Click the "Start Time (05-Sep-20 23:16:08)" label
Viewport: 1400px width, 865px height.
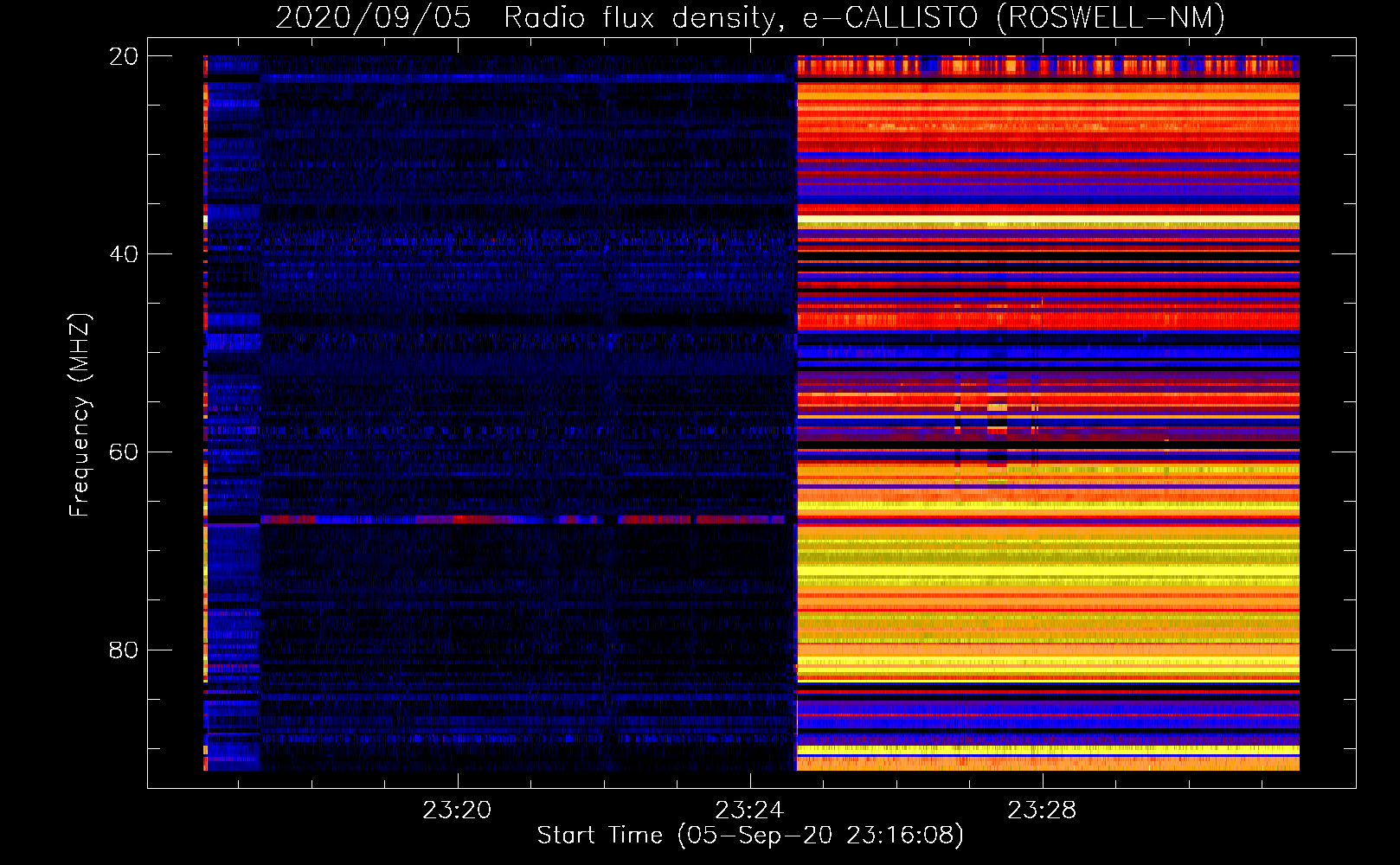coord(750,836)
